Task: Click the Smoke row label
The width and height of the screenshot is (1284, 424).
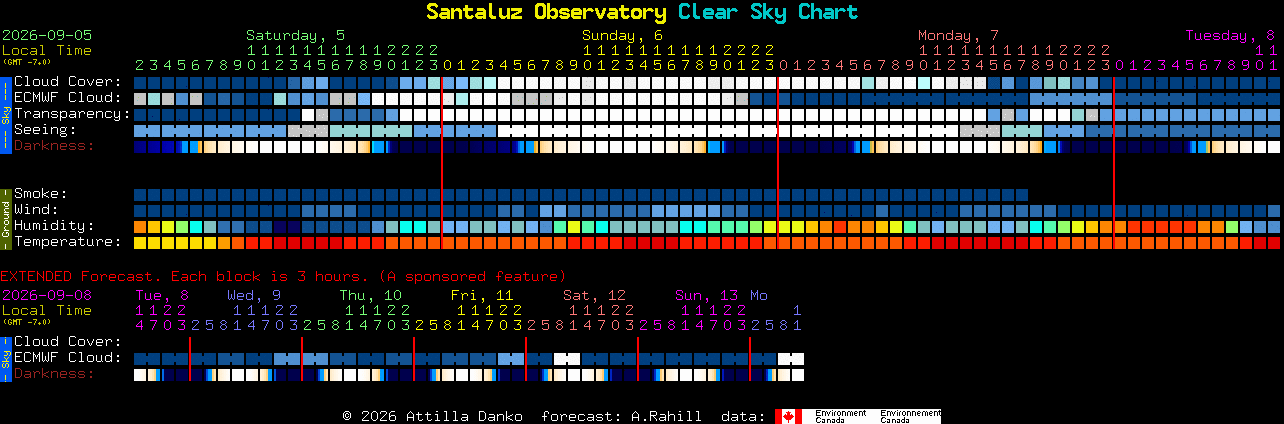Action: (x=41, y=194)
